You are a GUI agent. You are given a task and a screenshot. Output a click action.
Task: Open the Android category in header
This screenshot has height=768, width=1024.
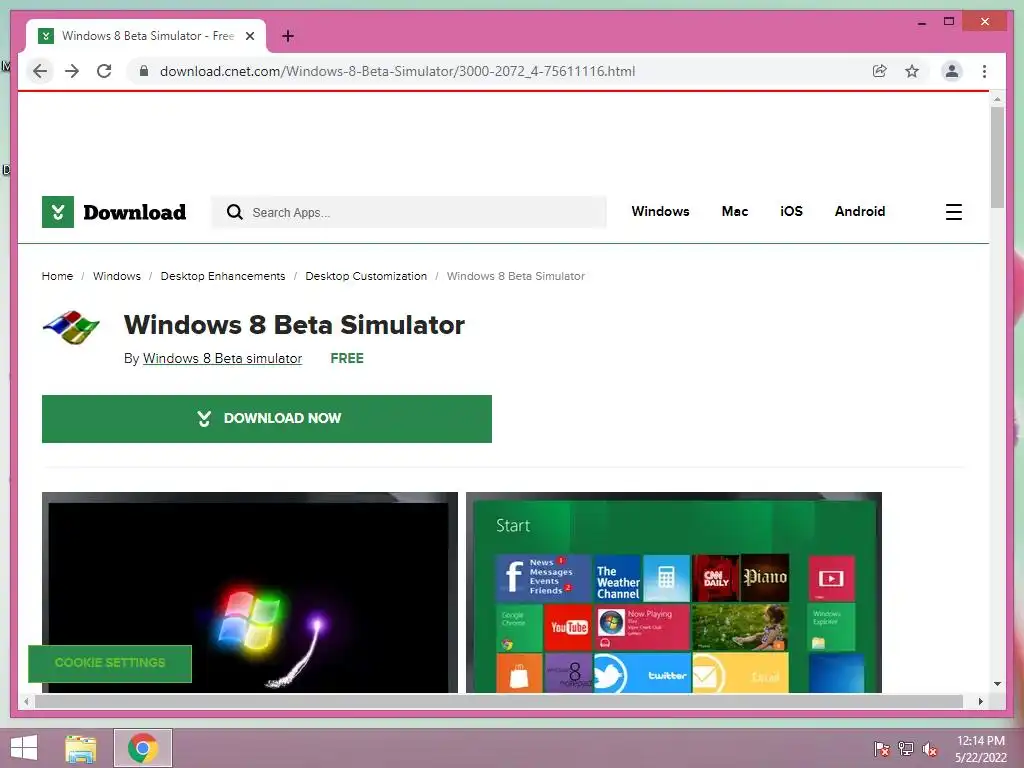click(x=859, y=212)
